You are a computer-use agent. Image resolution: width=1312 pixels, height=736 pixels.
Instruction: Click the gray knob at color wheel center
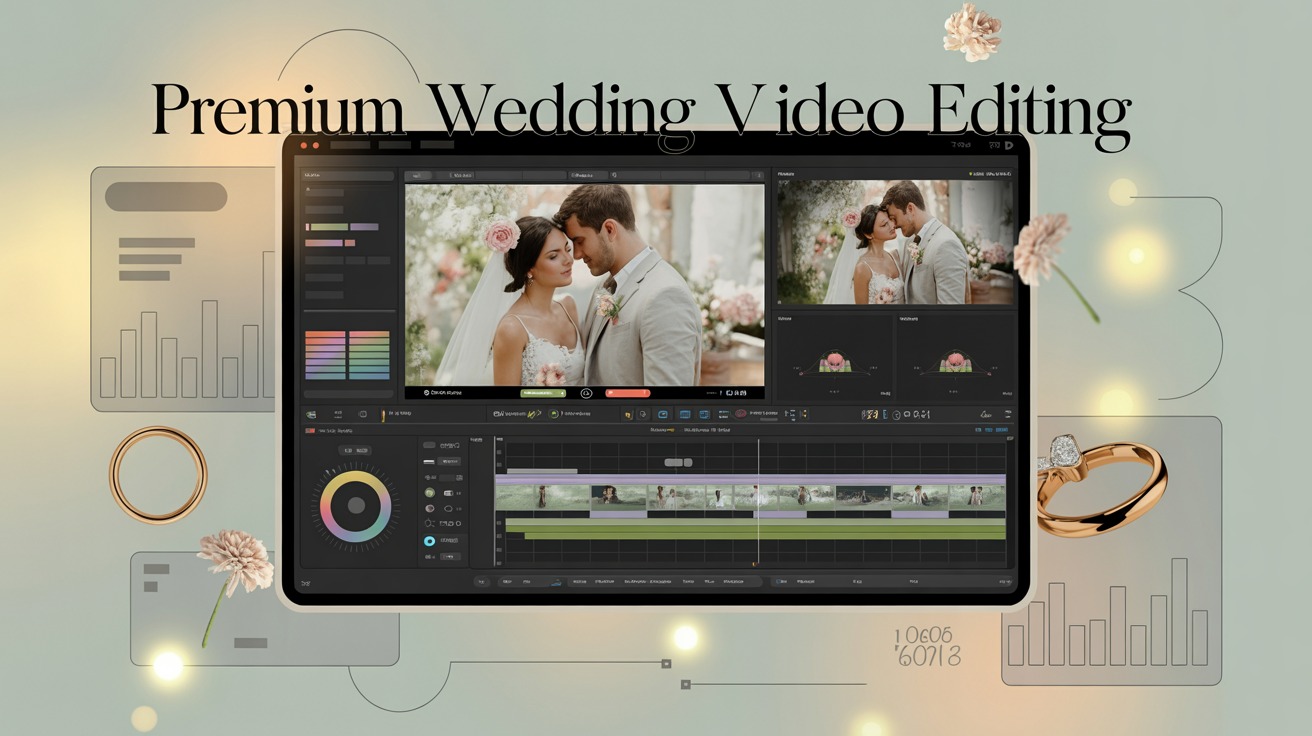(x=355, y=506)
